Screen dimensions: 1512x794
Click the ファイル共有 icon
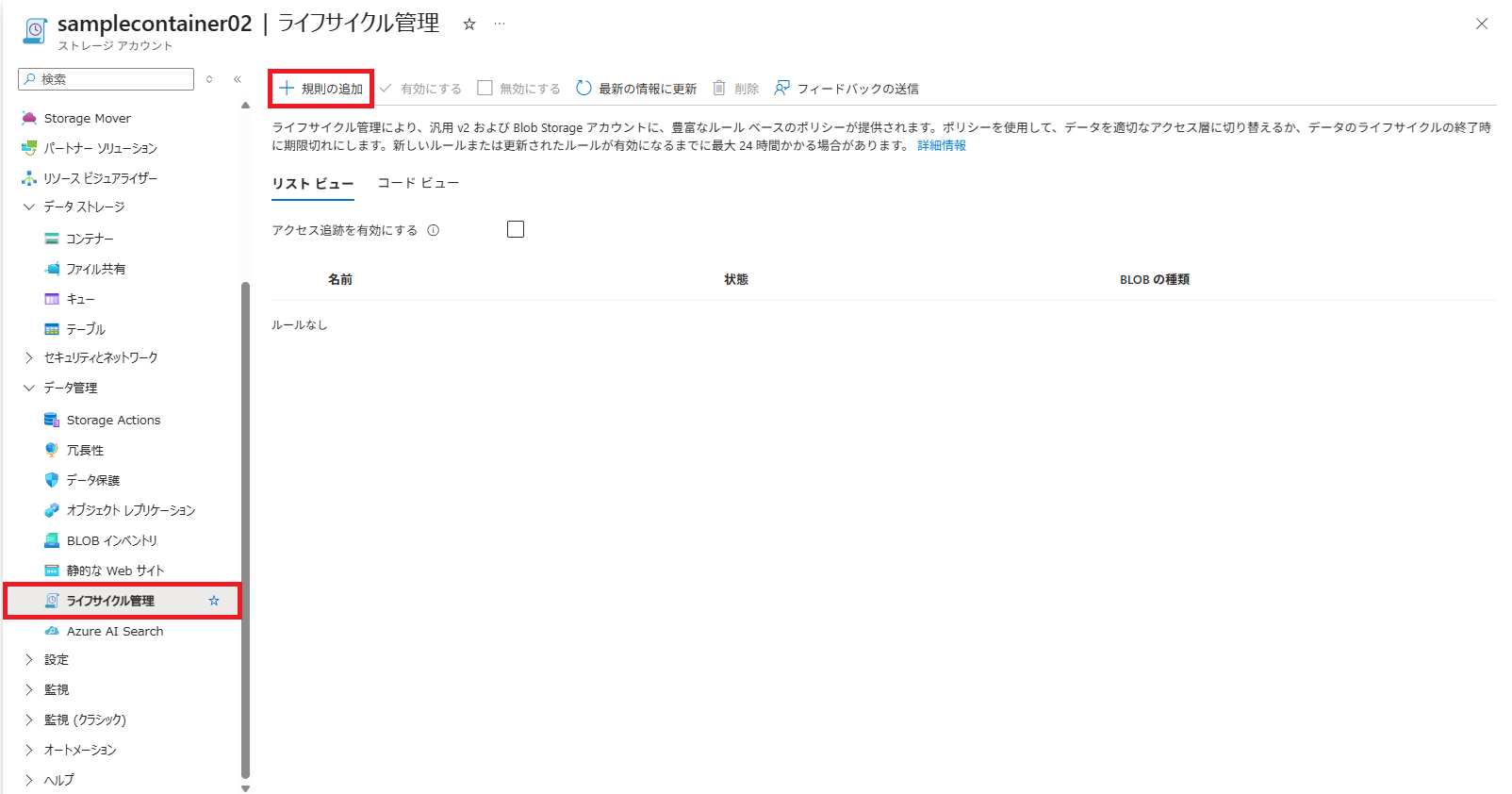tap(52, 269)
